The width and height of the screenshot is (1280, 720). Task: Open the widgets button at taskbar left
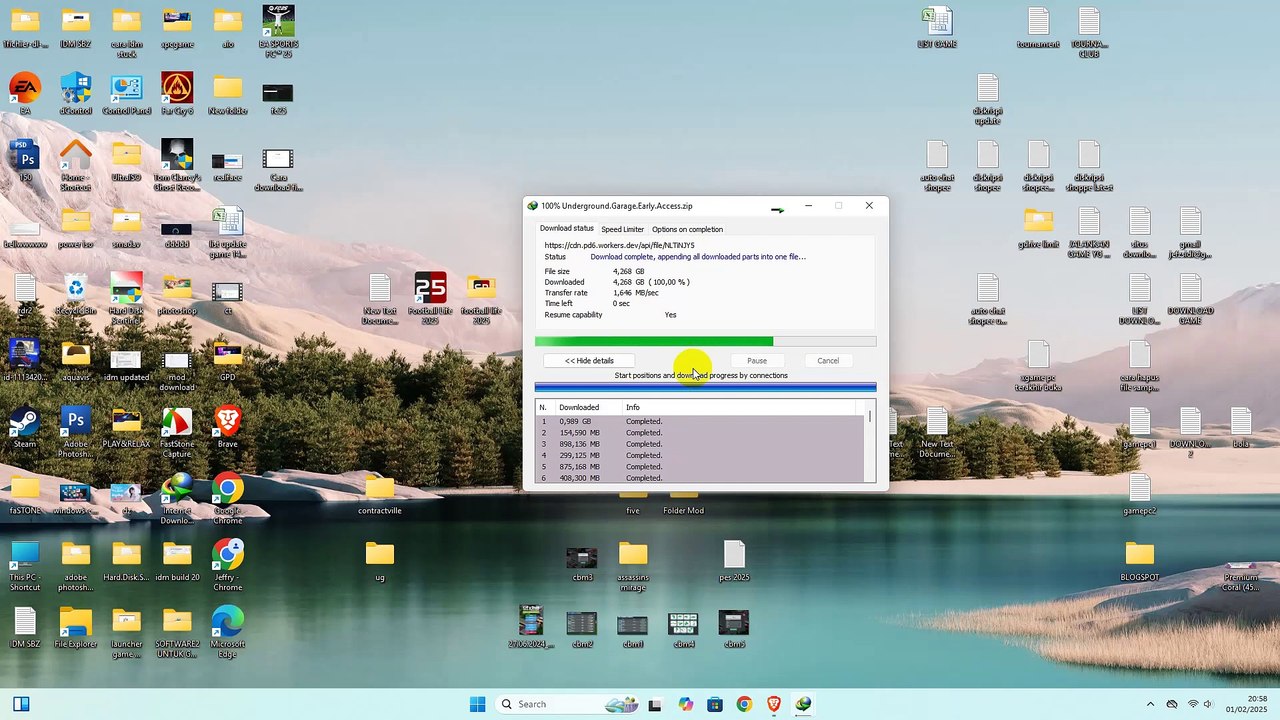pos(21,704)
